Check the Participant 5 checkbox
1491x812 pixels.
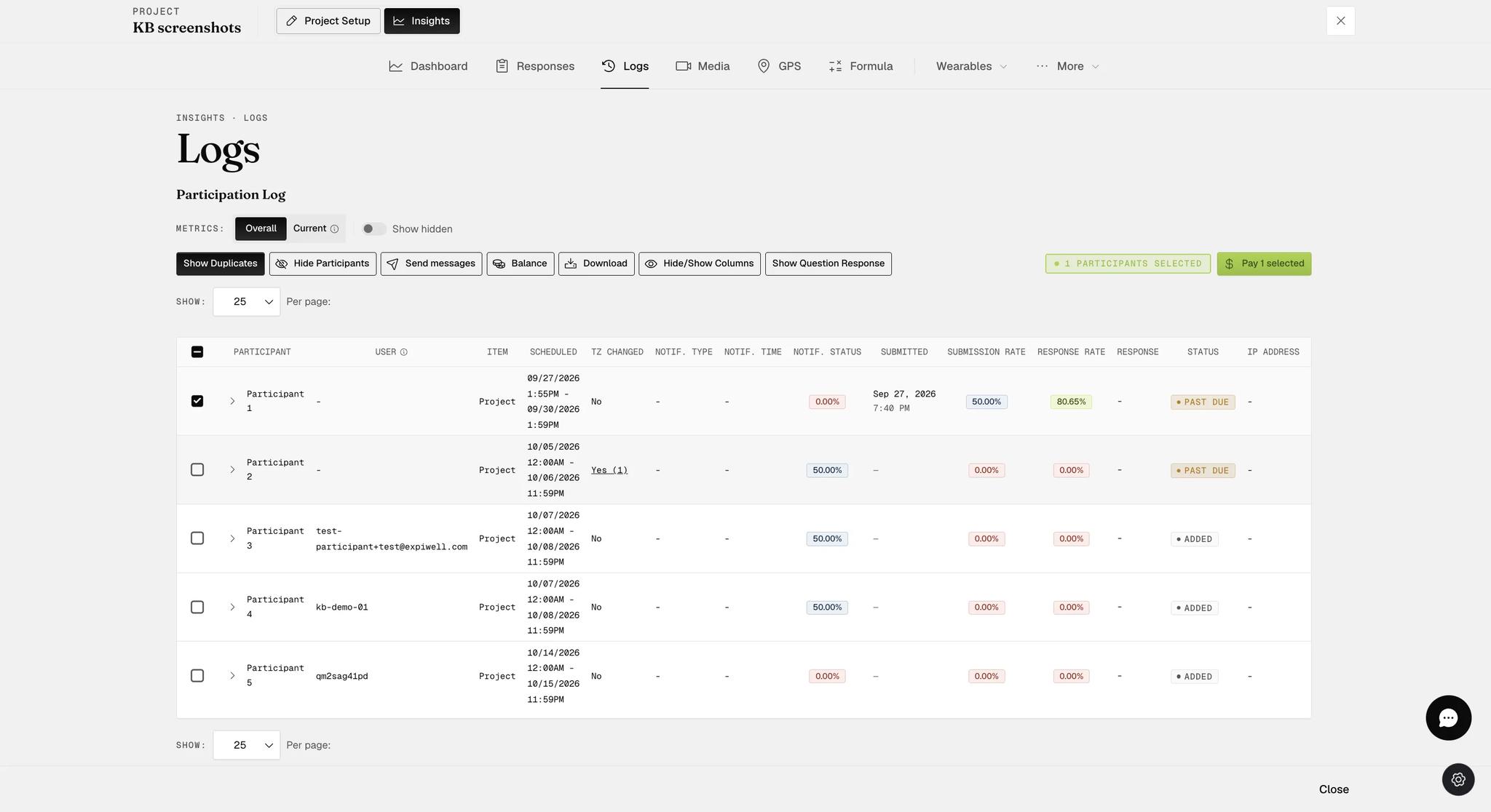197,676
